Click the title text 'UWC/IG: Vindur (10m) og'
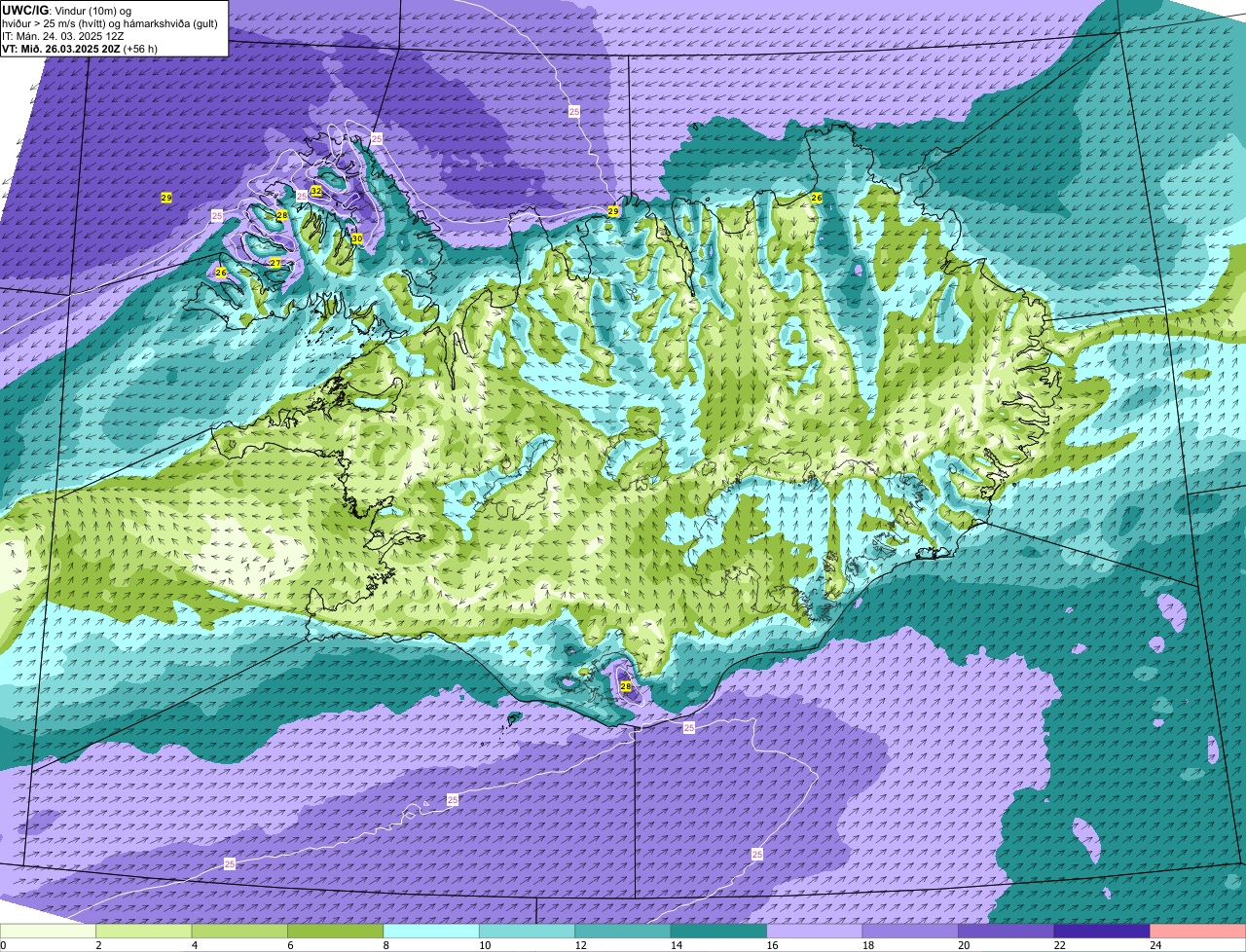The width and height of the screenshot is (1246, 952). coord(67,10)
